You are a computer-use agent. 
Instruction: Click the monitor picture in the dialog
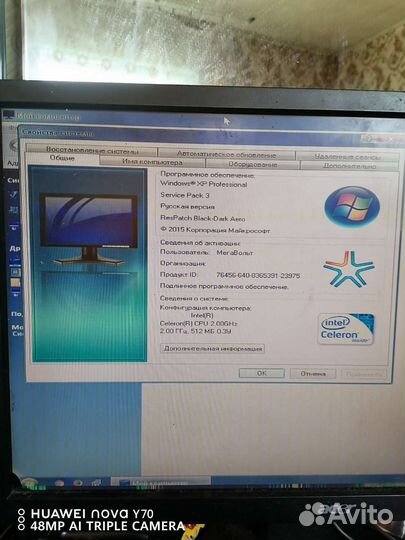(89, 229)
